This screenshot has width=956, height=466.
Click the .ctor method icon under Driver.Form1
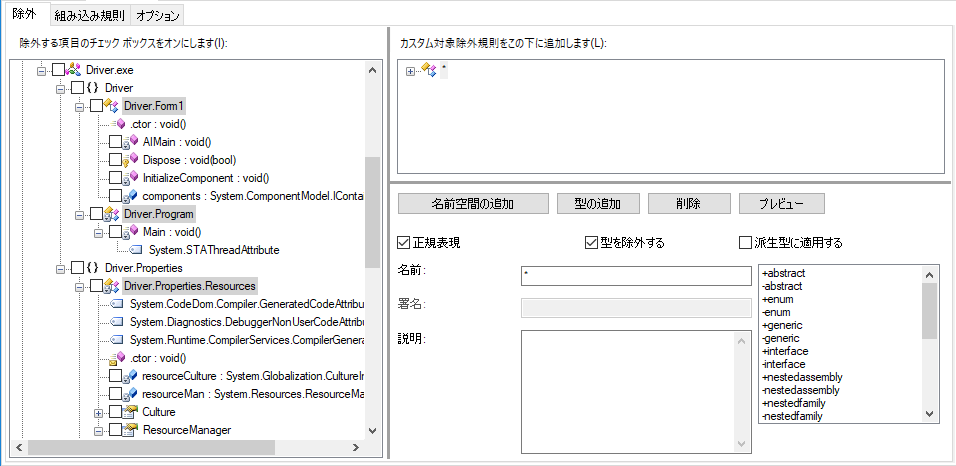118,124
